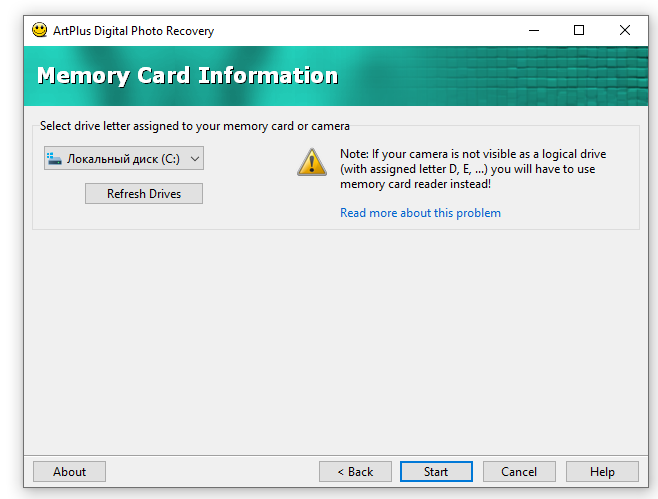Image resolution: width=658 pixels, height=499 pixels.
Task: Click the About button
Action: pos(69,472)
